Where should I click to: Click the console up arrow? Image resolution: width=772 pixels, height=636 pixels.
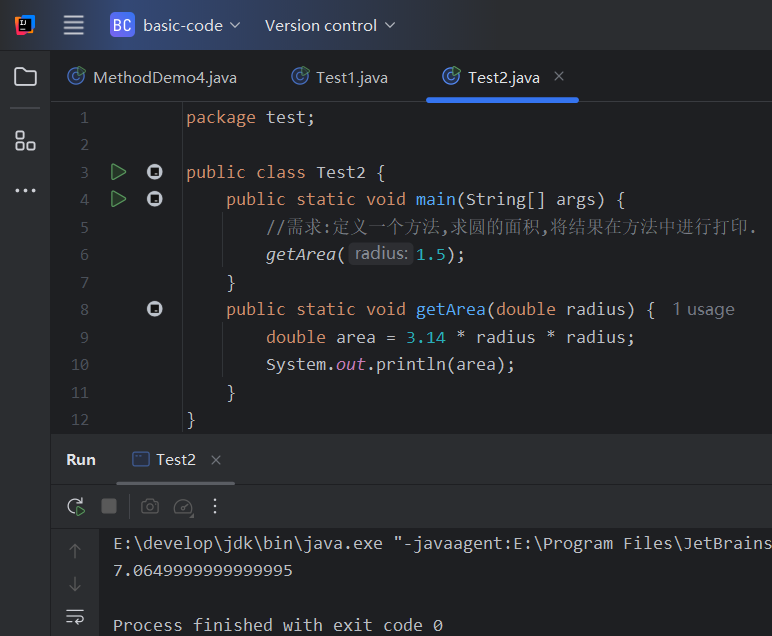[75, 551]
